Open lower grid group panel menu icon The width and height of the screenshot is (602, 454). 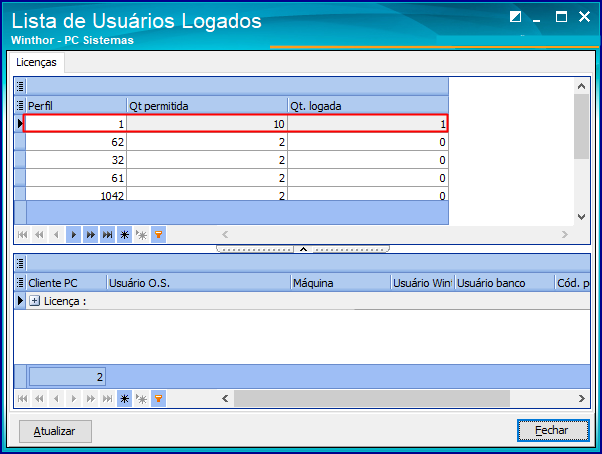(20, 263)
